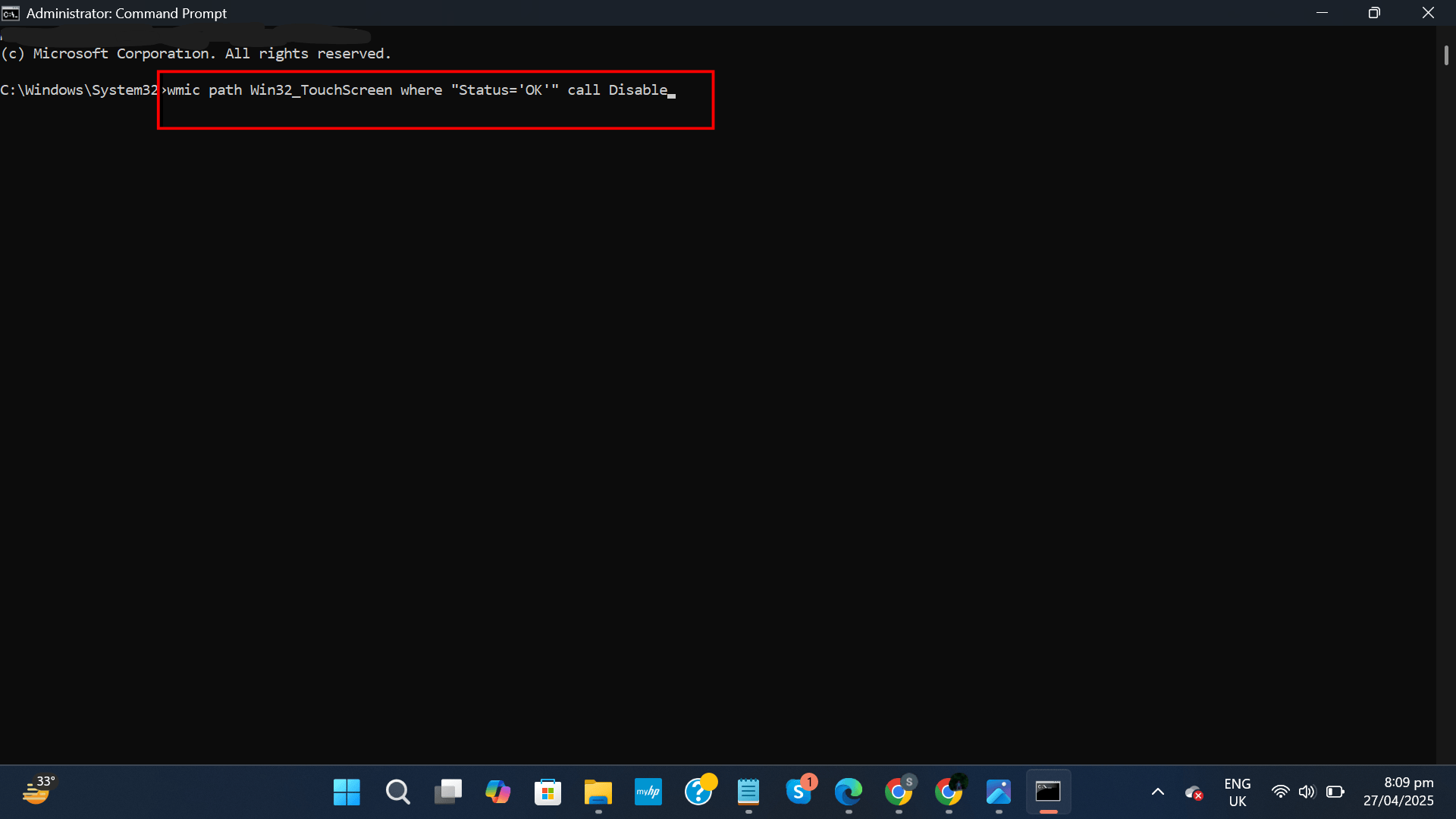Open the Notepad taskbar icon
This screenshot has width=1456, height=819.
[x=748, y=792]
